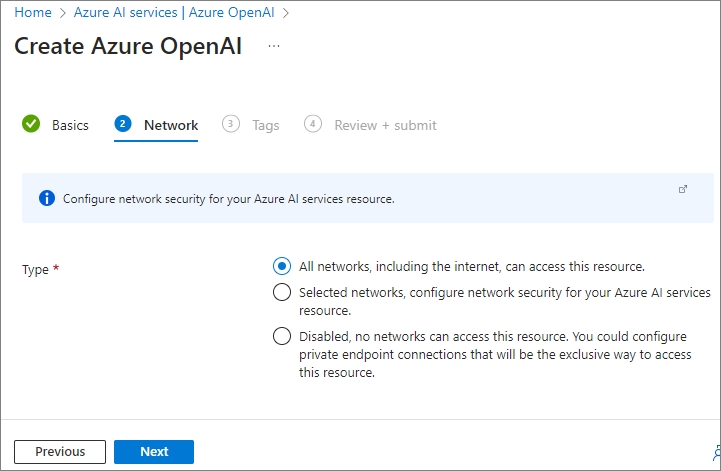Screen dimensions: 721x471
Task: Open the Home breadcrumb link
Action: tap(33, 12)
